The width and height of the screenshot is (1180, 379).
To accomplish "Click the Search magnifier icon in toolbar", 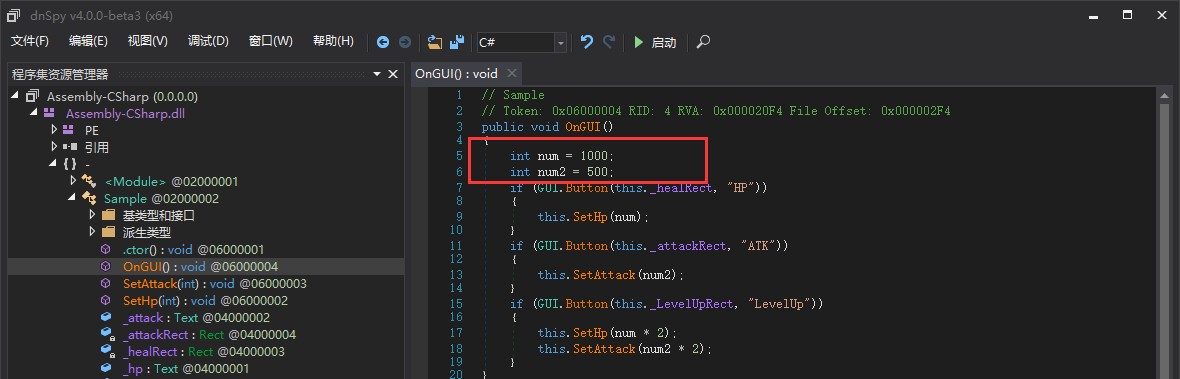I will [703, 43].
